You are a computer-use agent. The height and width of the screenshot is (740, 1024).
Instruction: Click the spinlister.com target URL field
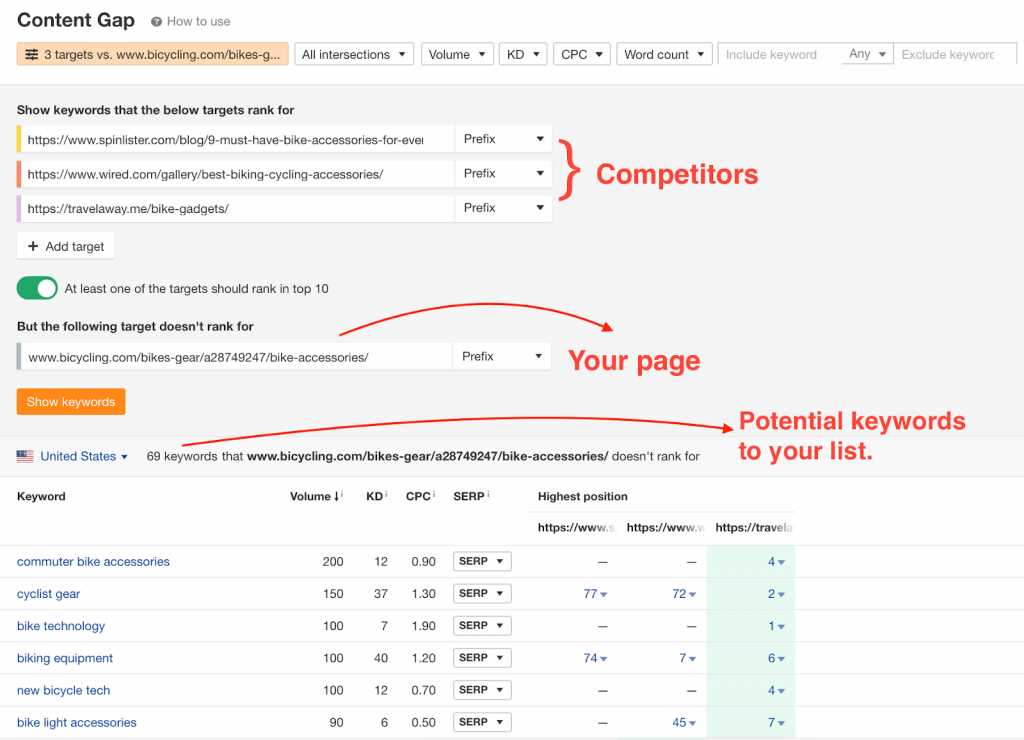[236, 139]
